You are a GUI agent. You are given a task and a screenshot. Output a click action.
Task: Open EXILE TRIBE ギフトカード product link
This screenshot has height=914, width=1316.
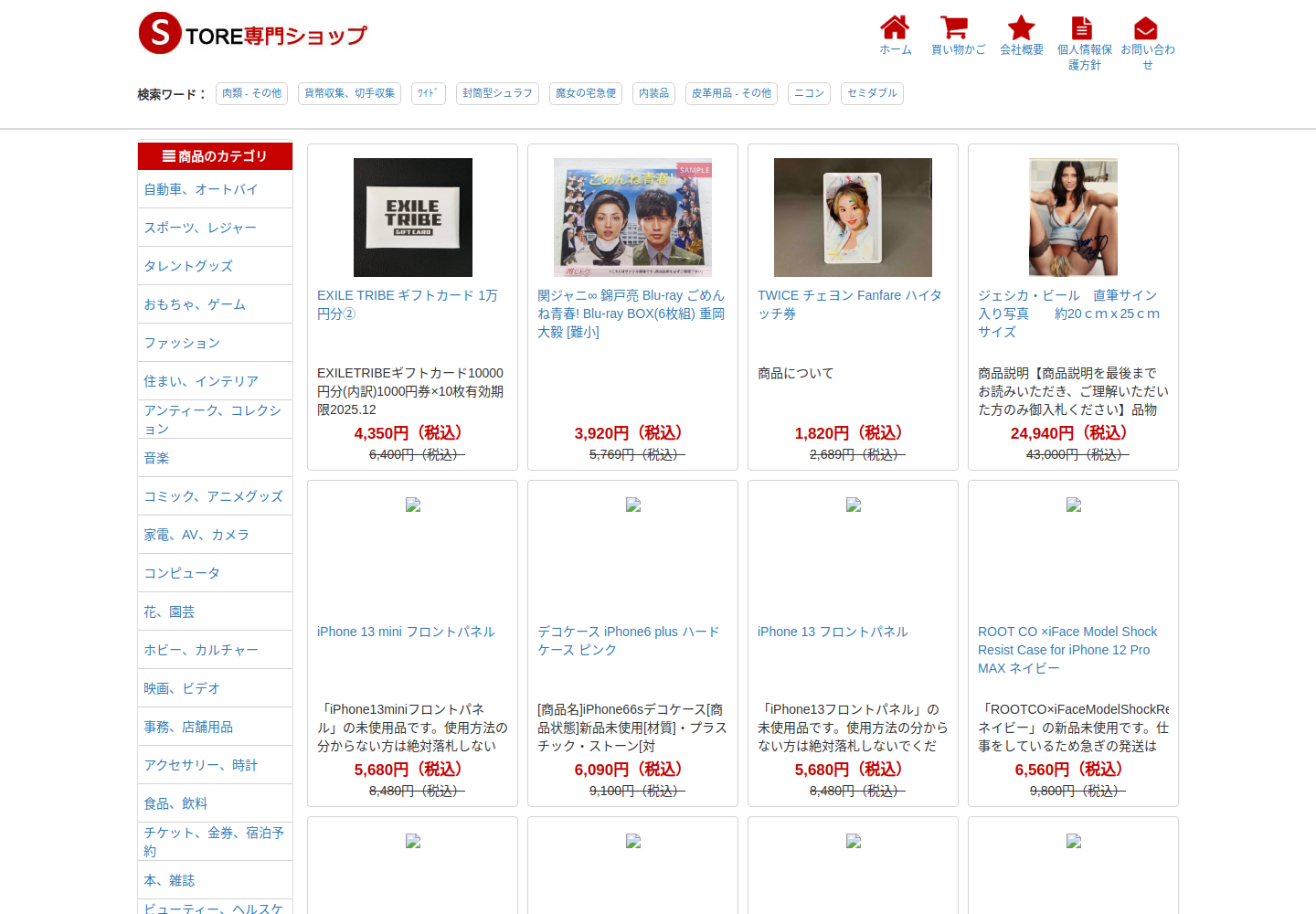tap(408, 304)
